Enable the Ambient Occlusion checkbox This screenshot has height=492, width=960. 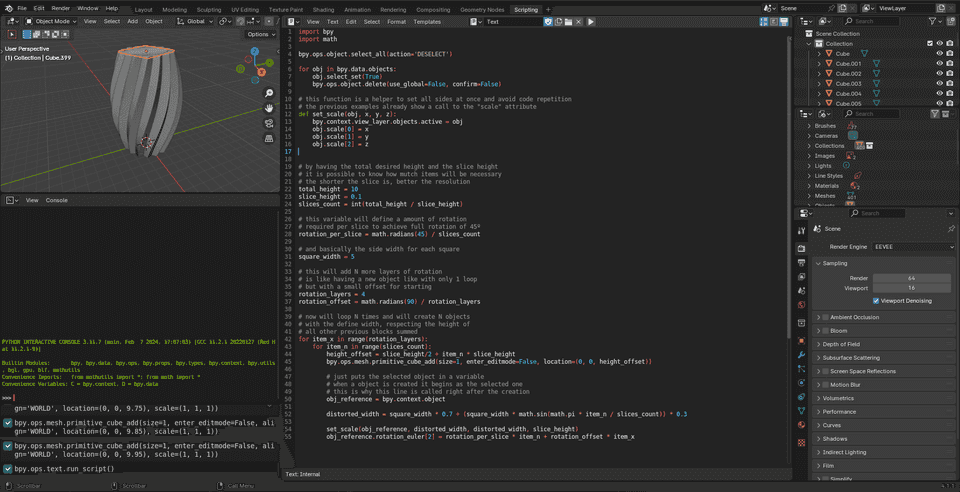(825, 317)
